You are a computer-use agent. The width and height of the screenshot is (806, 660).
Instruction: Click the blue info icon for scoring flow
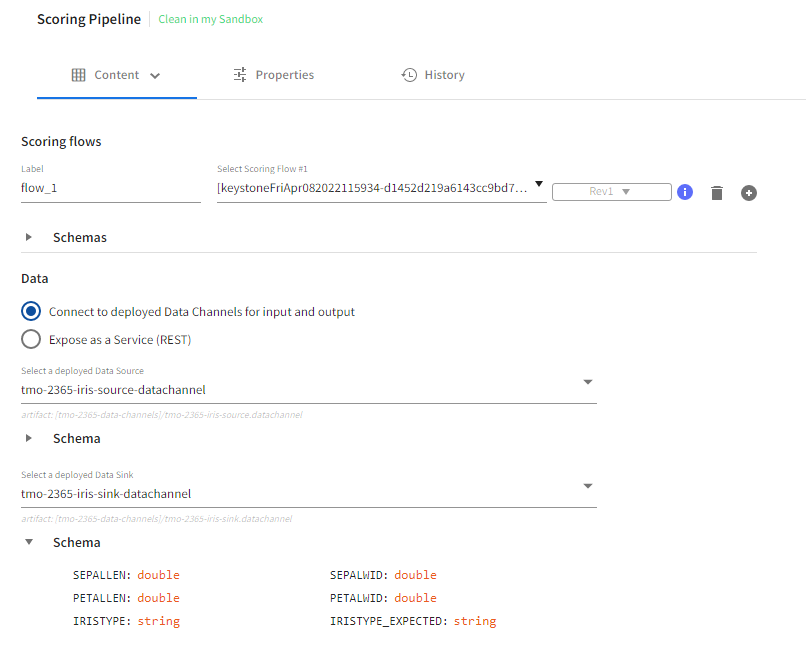685,192
